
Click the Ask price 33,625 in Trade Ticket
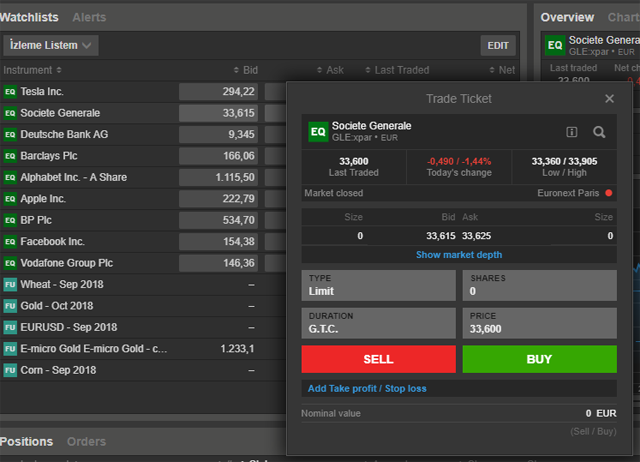(x=476, y=236)
